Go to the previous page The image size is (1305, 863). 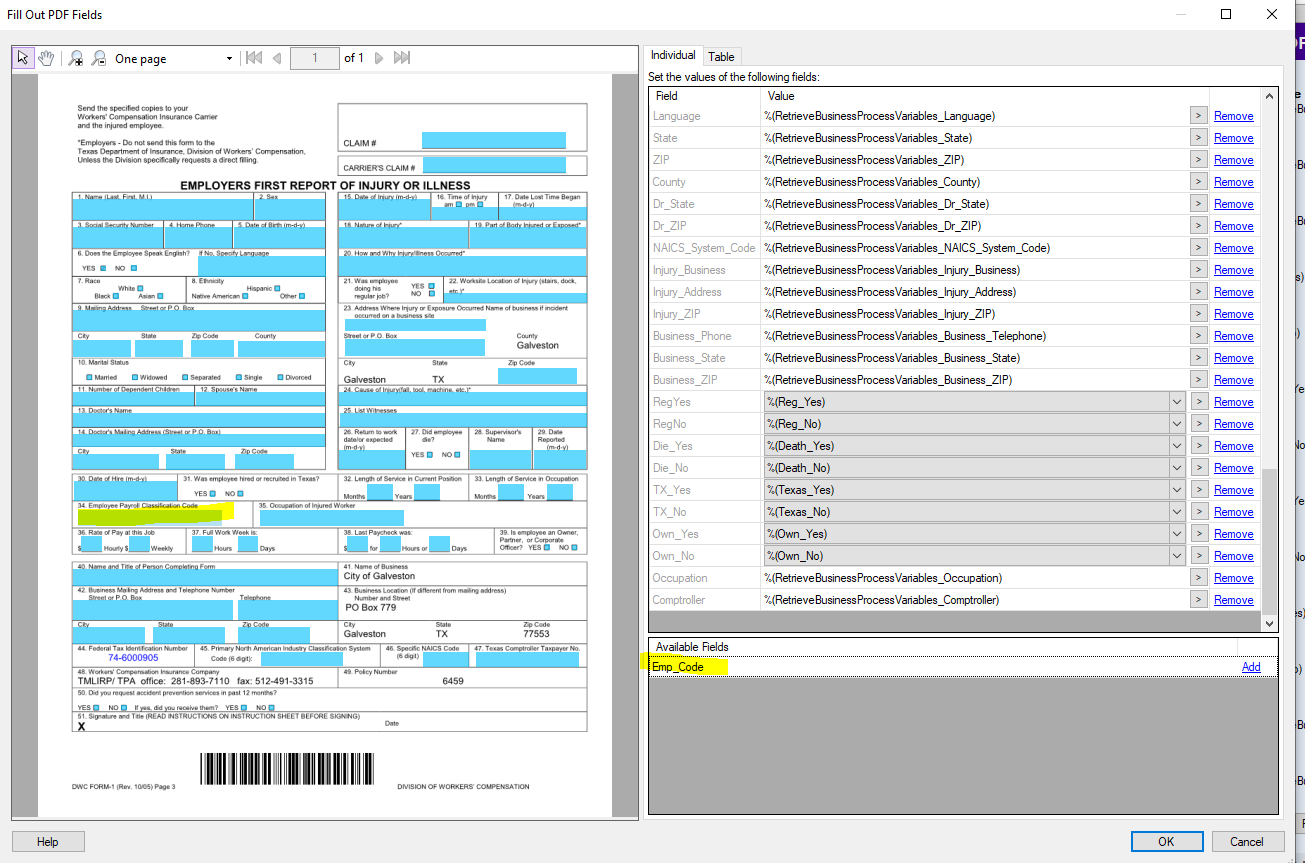click(x=277, y=58)
